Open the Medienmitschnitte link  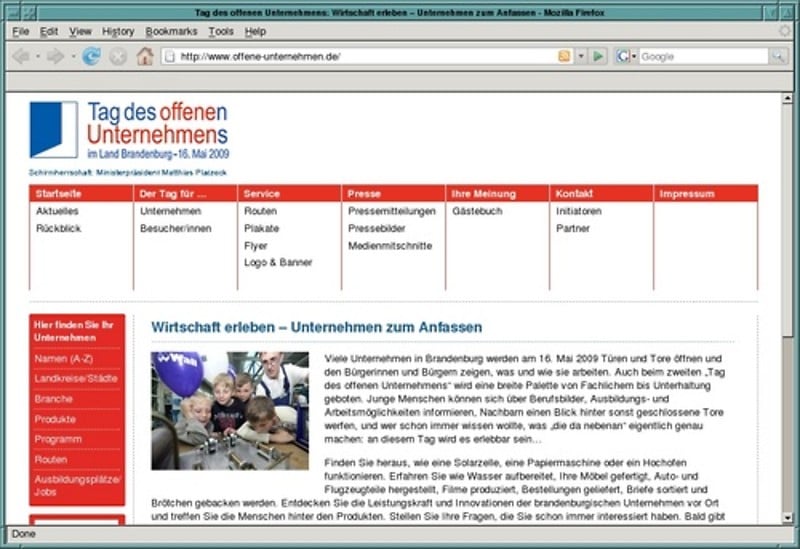(390, 246)
